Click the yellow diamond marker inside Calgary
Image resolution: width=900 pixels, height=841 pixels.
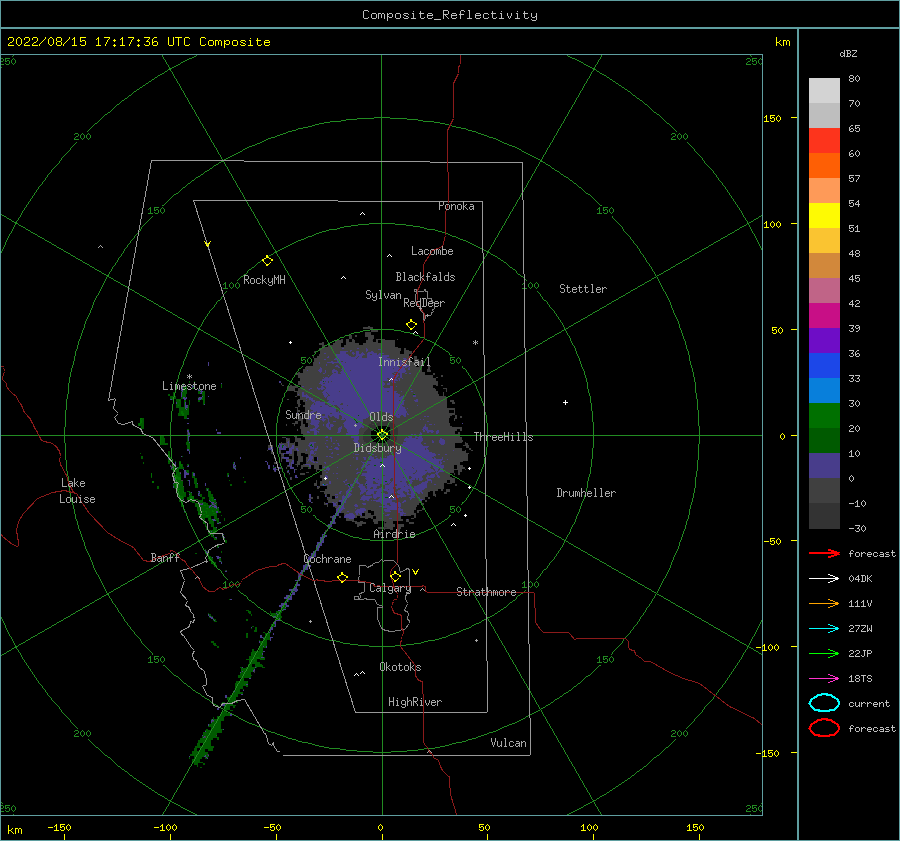tap(395, 576)
